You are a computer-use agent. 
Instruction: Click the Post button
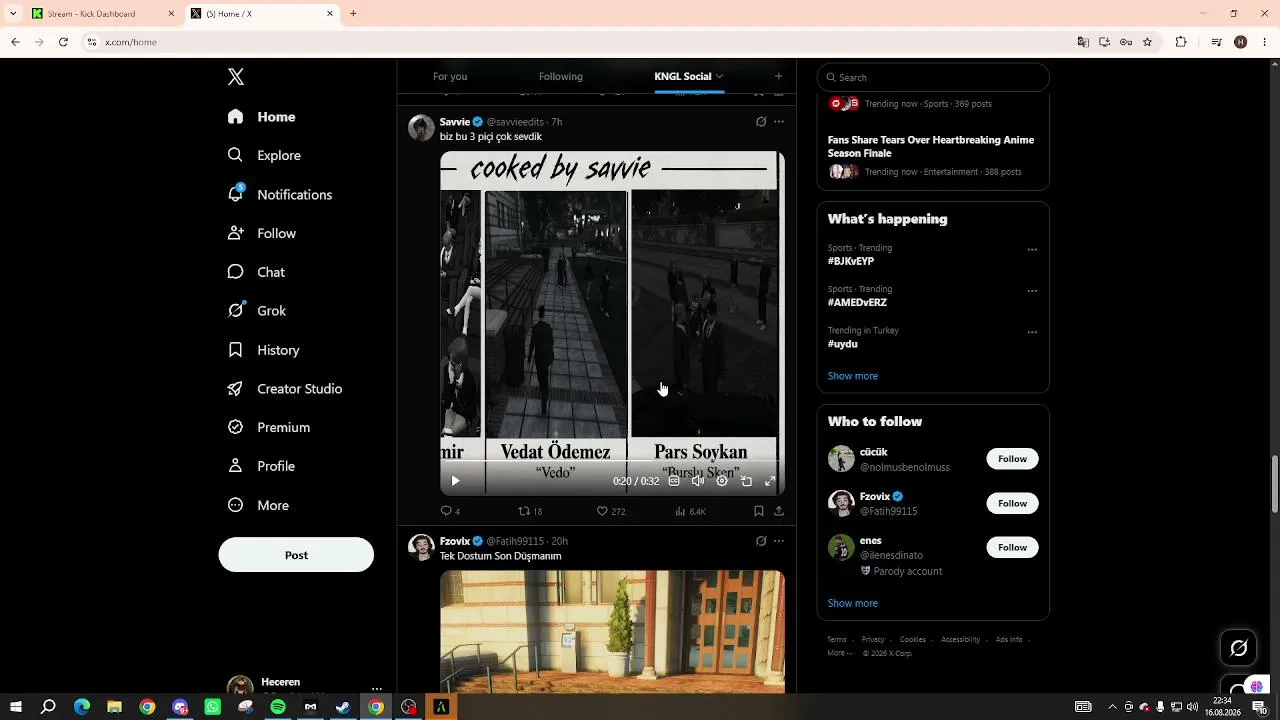tap(296, 555)
